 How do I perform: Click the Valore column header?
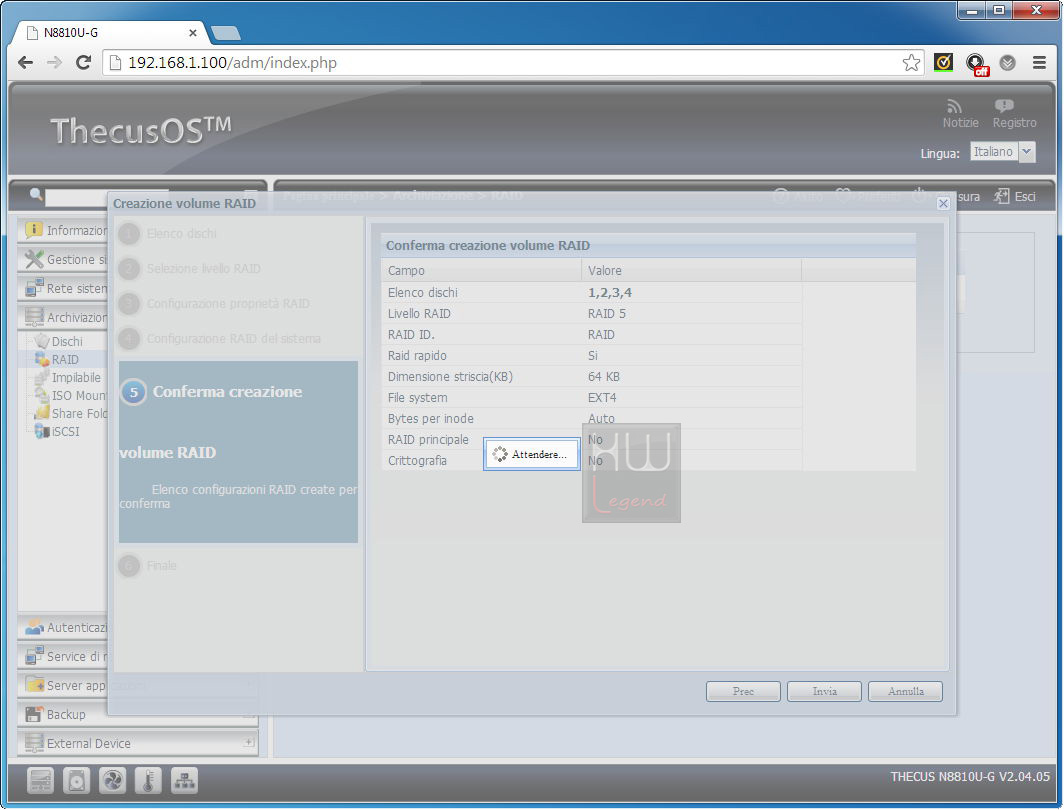691,271
